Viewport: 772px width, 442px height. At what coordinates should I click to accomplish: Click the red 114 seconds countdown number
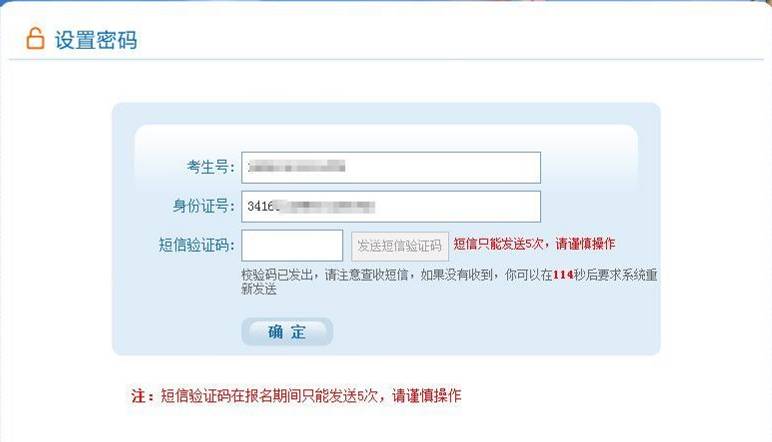563,275
